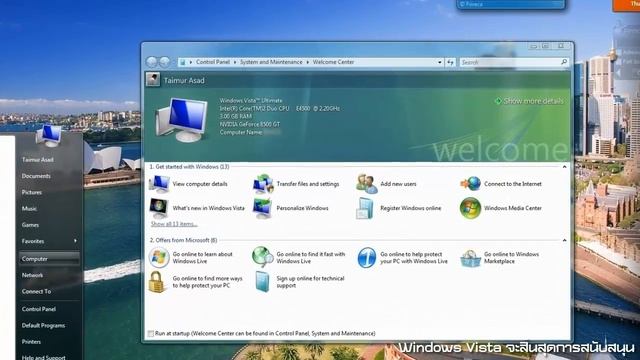The width and height of the screenshot is (640, 360).
Task: Click the Control Panel icon in address bar
Action: (x=182, y=62)
